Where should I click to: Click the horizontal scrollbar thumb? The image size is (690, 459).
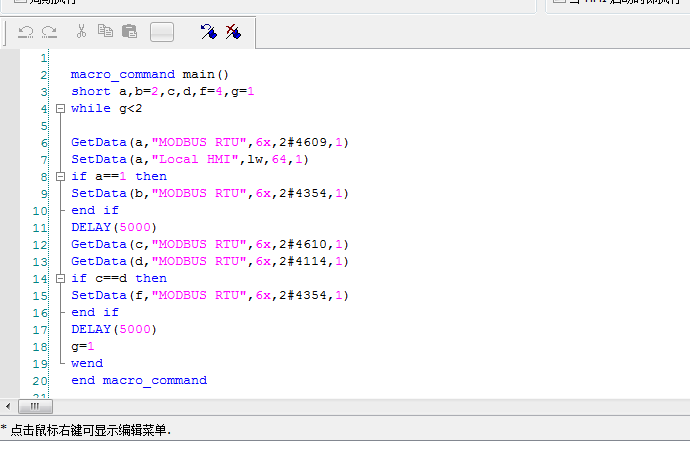35,407
